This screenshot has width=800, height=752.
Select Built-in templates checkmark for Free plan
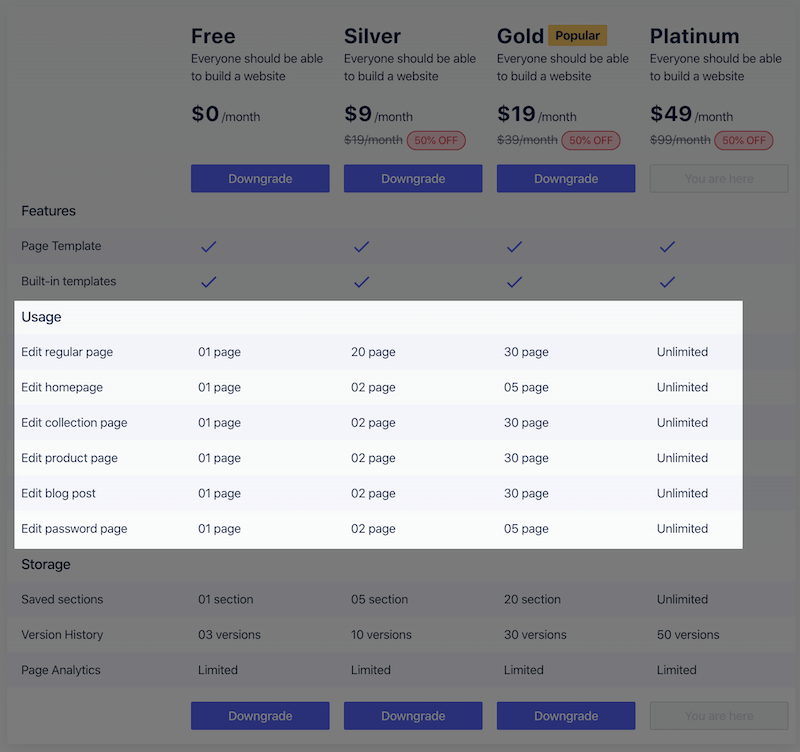tap(209, 282)
